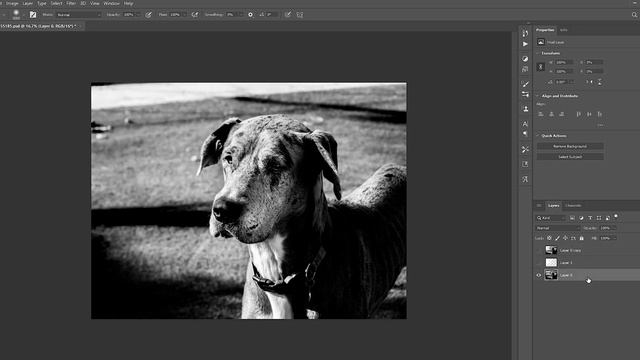Open the Clone Source stamp icon
640x360 pixels.
(525, 109)
